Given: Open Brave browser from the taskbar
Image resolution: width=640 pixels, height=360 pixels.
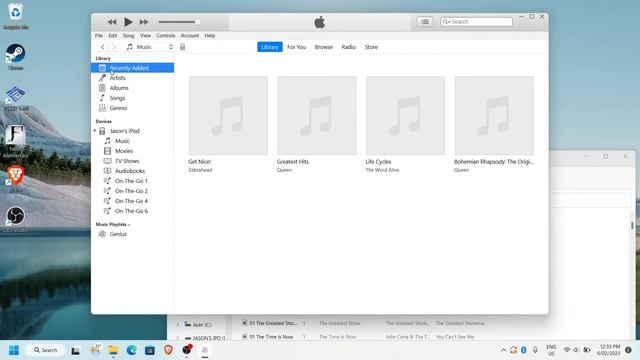Looking at the screenshot, I should (x=168, y=350).
